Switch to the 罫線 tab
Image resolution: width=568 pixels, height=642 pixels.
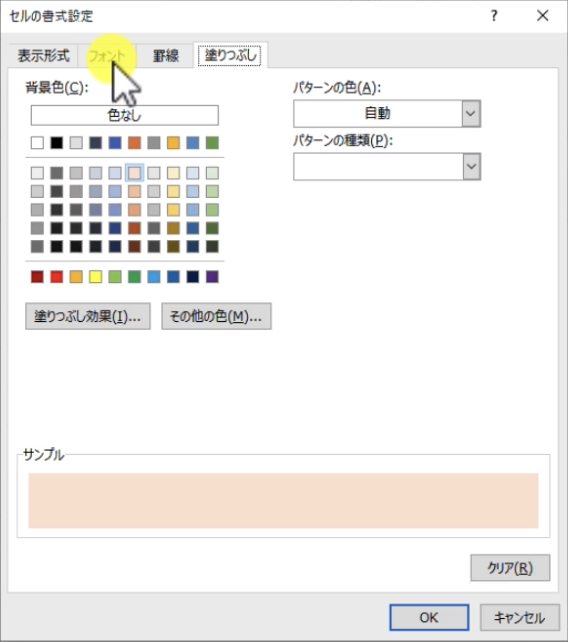166,55
